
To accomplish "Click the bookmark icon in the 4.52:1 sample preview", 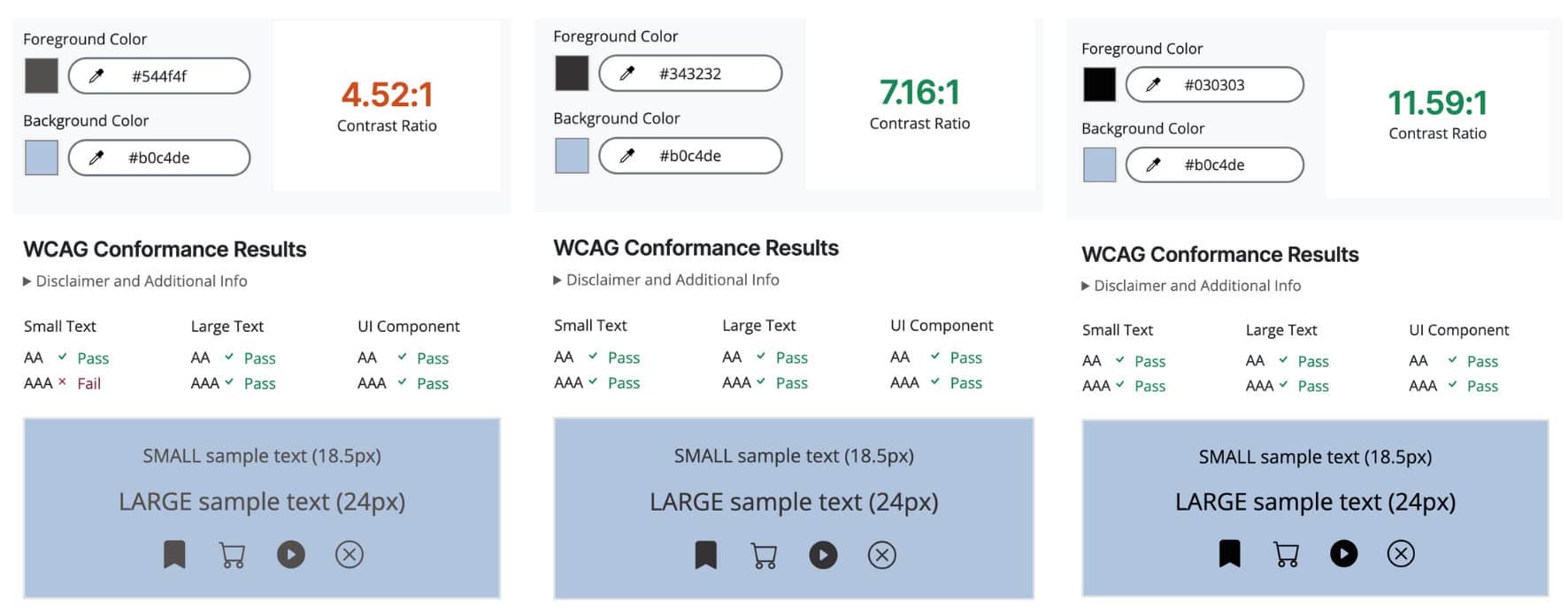I will pyautogui.click(x=174, y=555).
